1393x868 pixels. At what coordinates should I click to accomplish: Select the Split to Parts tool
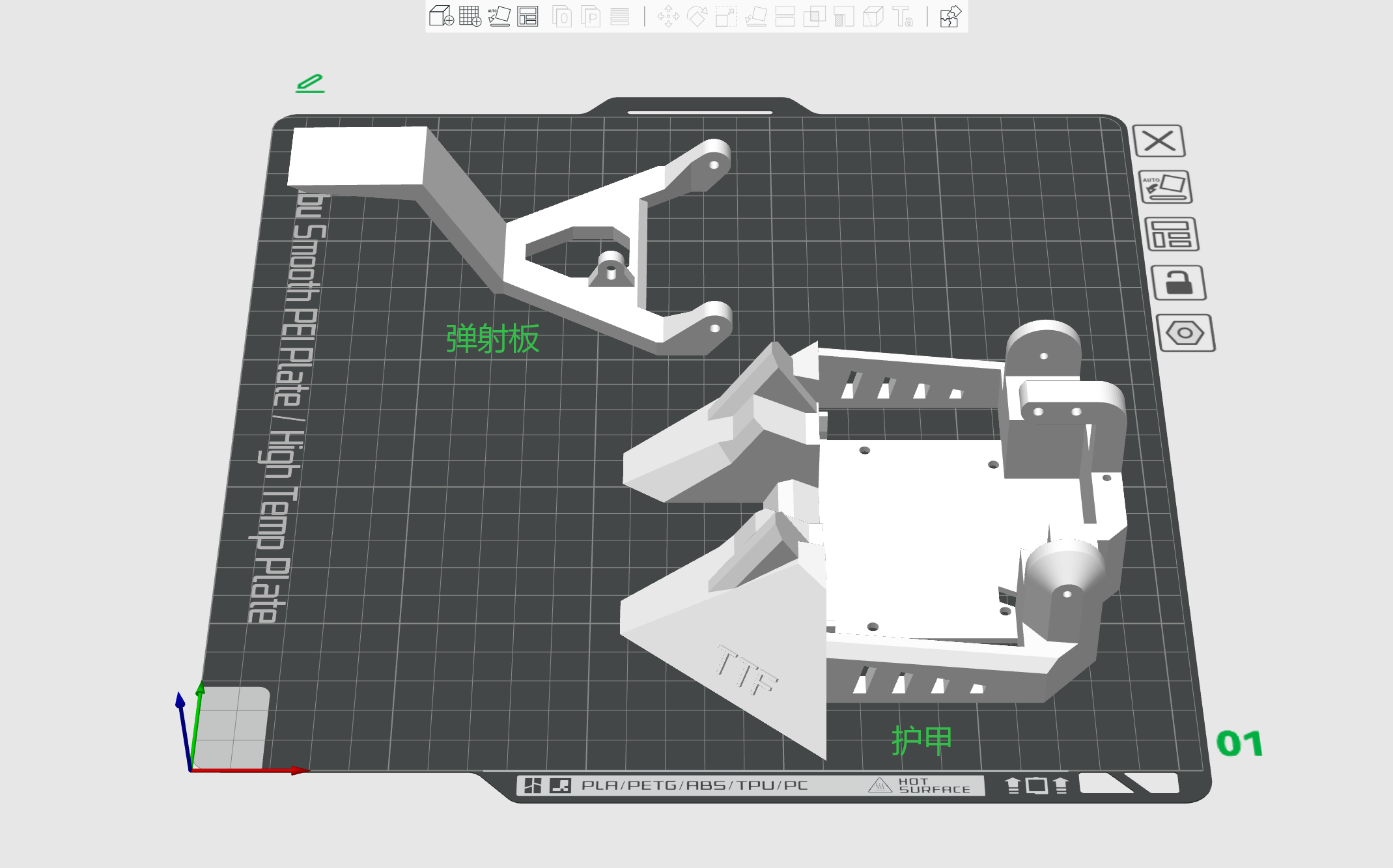(x=591, y=16)
